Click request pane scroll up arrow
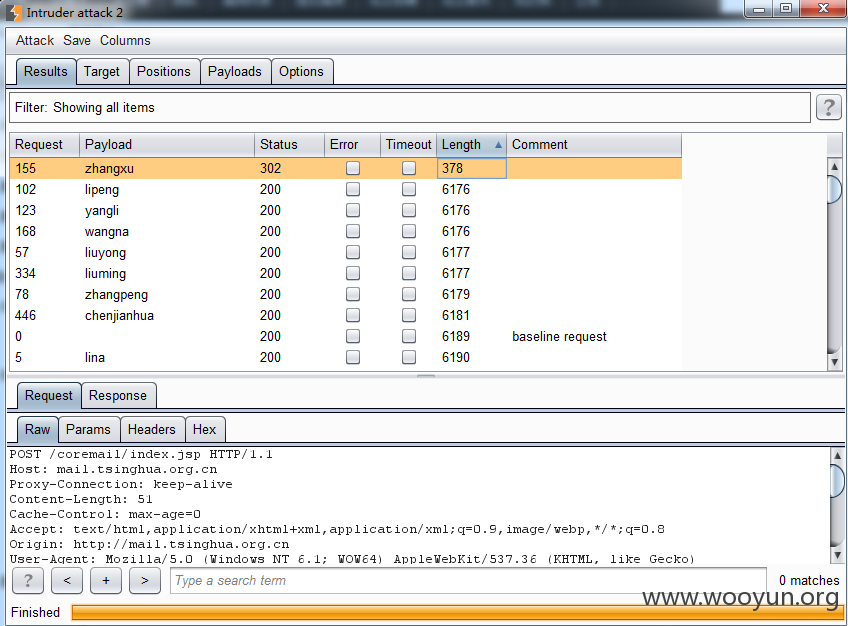 click(x=837, y=456)
